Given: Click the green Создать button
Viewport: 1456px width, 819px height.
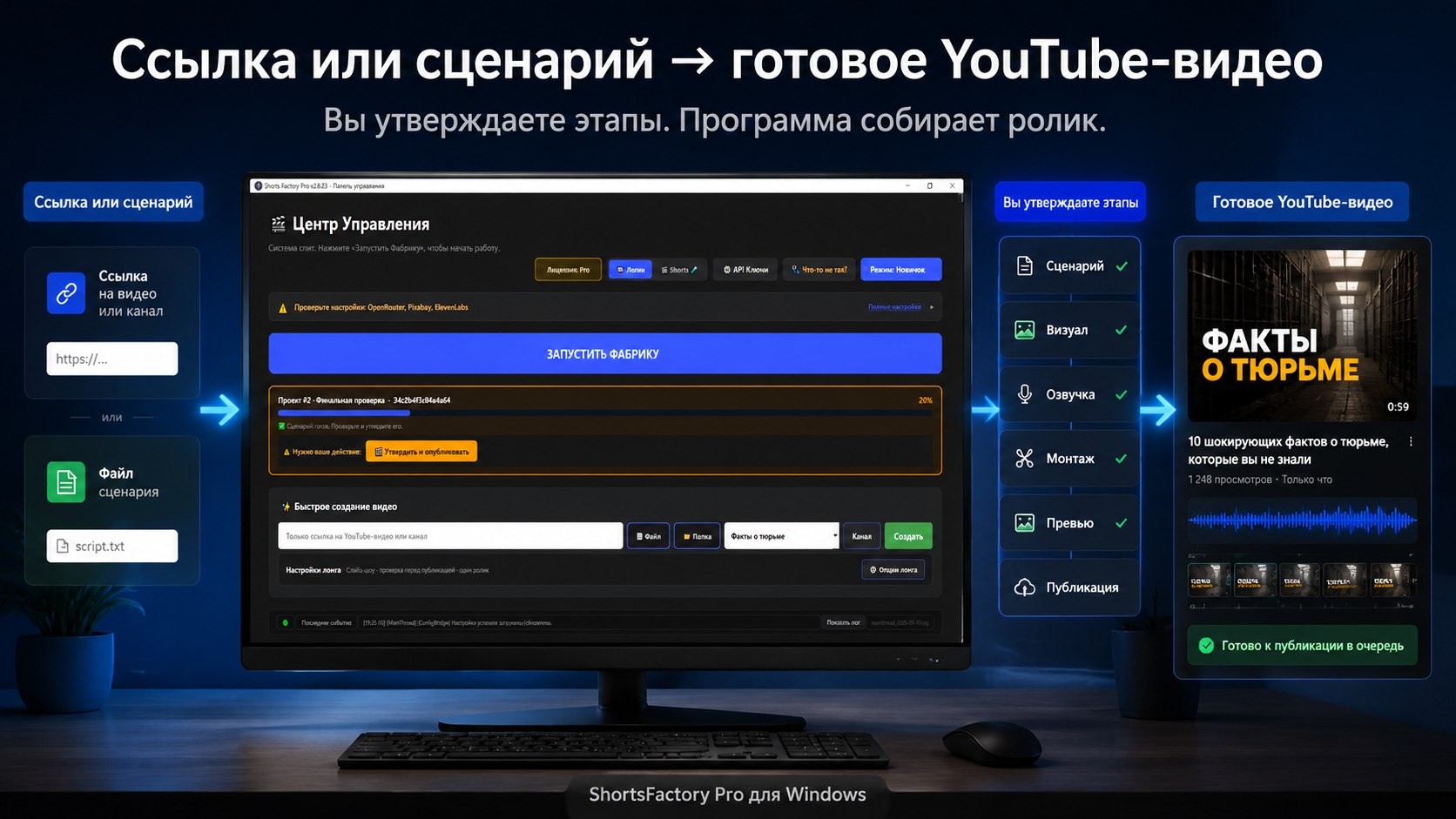Looking at the screenshot, I should (908, 536).
